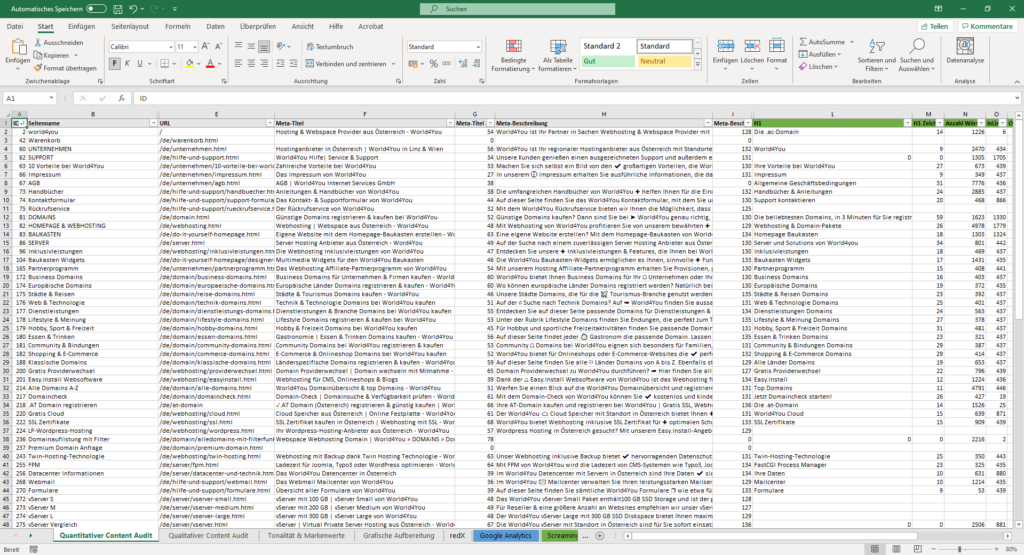This screenshot has width=1024, height=555.
Task: Click the Ausschneiden scissors button
Action: 59,42
